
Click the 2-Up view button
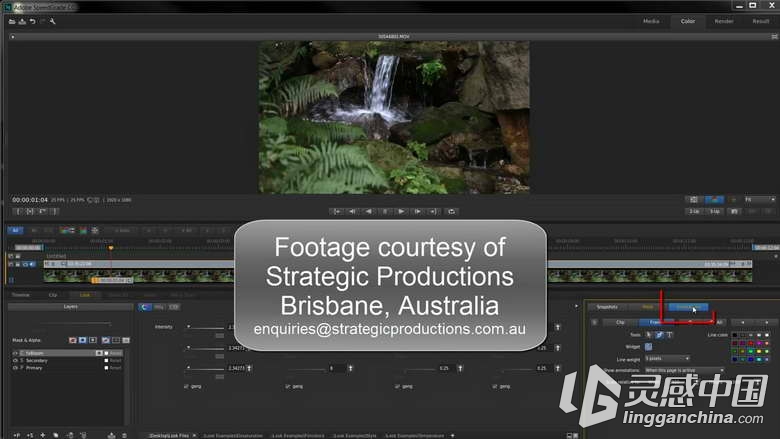(694, 211)
